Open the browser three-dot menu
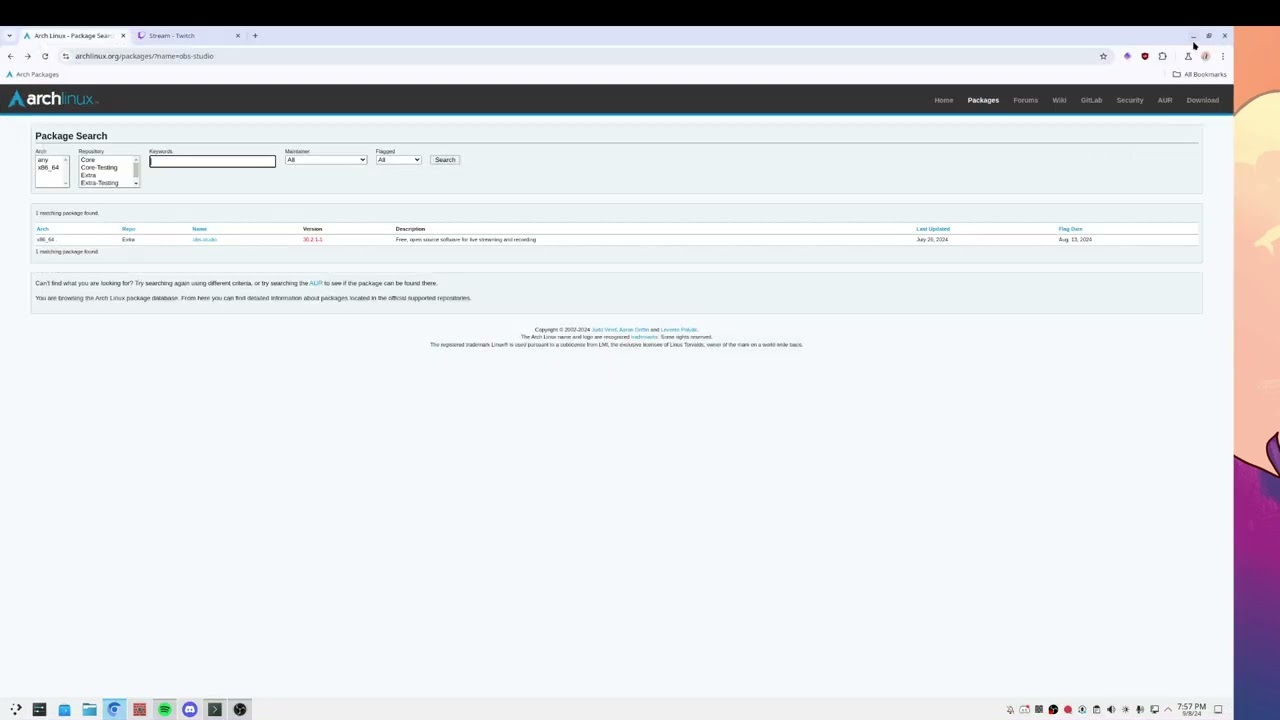Viewport: 1280px width, 720px height. (1222, 56)
